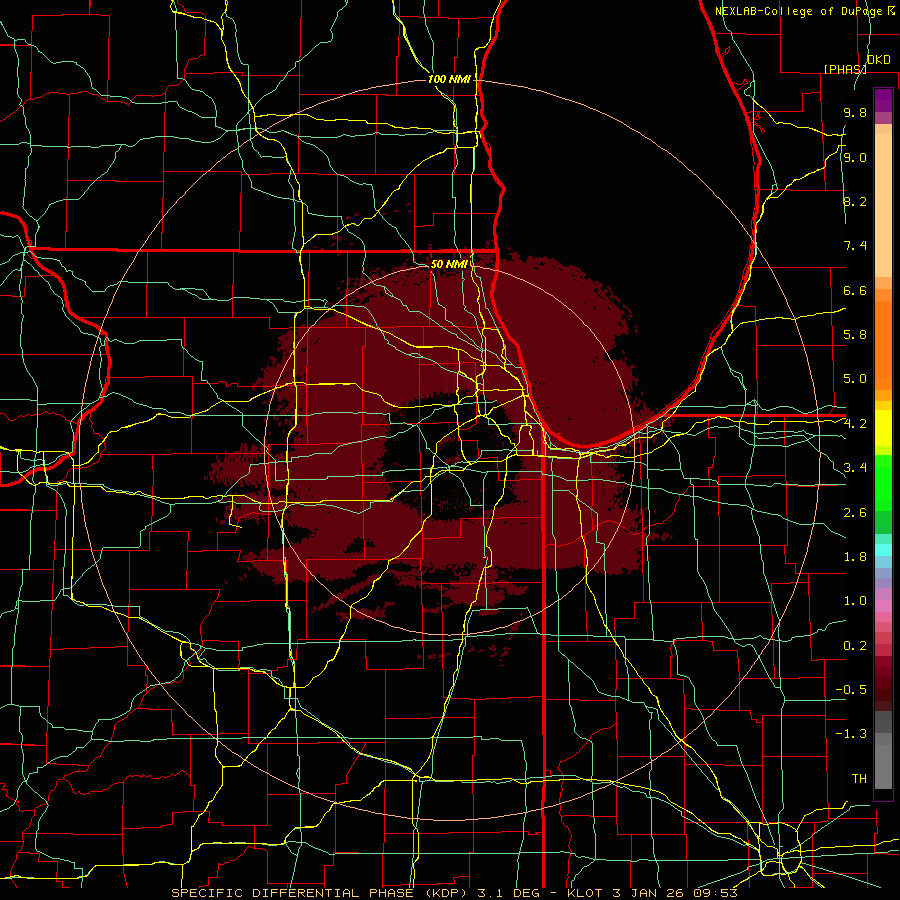900x900 pixels.
Task: Click the 100 NMI range ring label
Action: [449, 79]
